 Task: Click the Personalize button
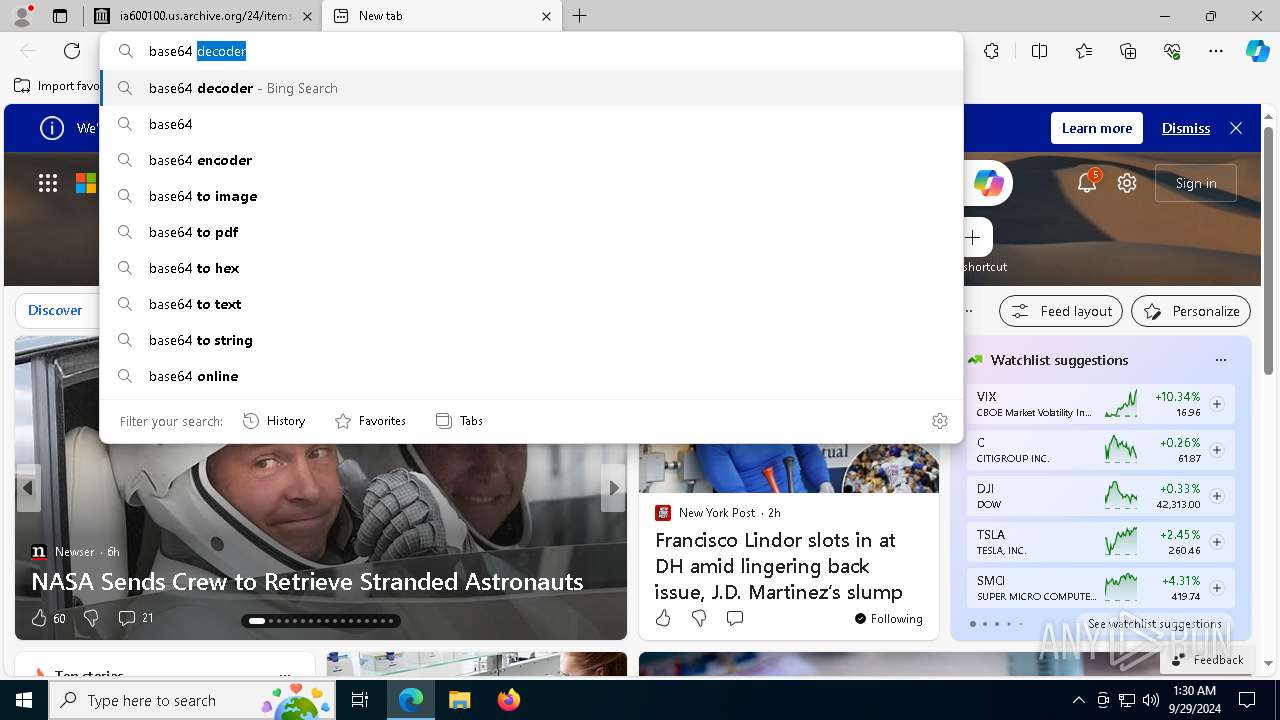click(x=1191, y=311)
